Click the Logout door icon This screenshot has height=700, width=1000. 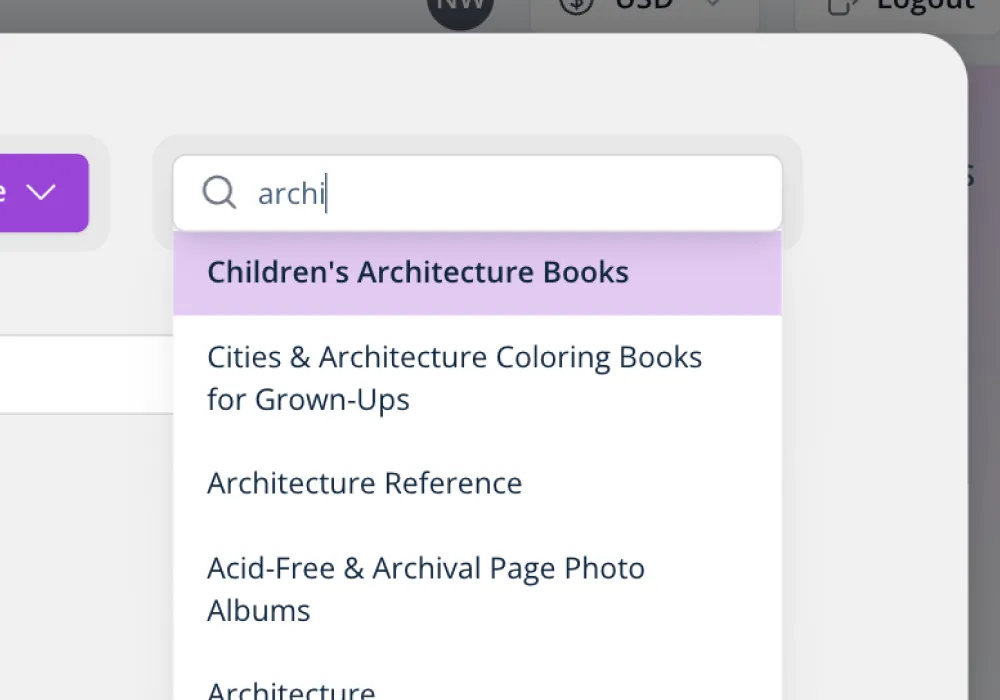pyautogui.click(x=845, y=6)
